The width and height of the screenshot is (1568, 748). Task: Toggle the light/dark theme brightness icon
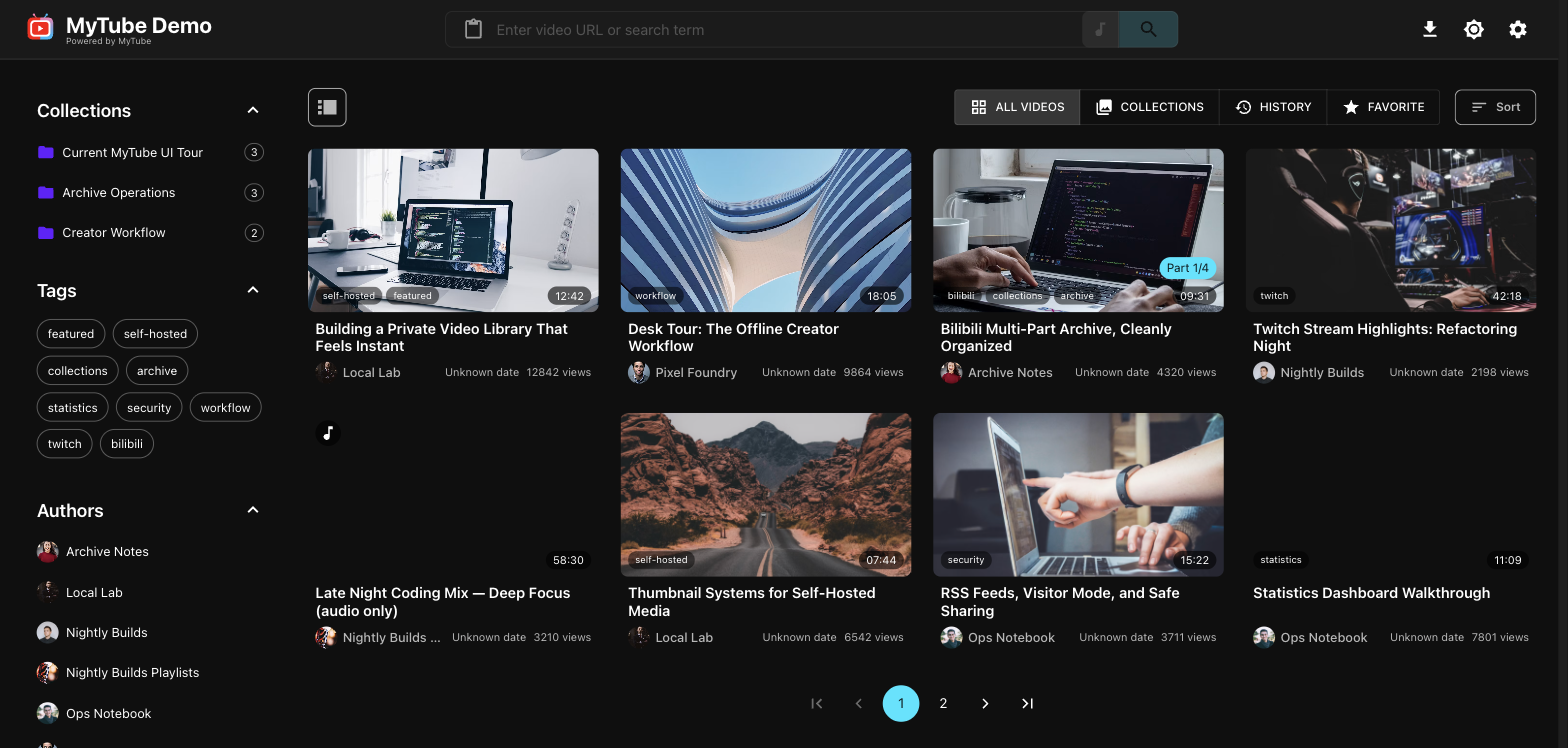click(x=1474, y=30)
